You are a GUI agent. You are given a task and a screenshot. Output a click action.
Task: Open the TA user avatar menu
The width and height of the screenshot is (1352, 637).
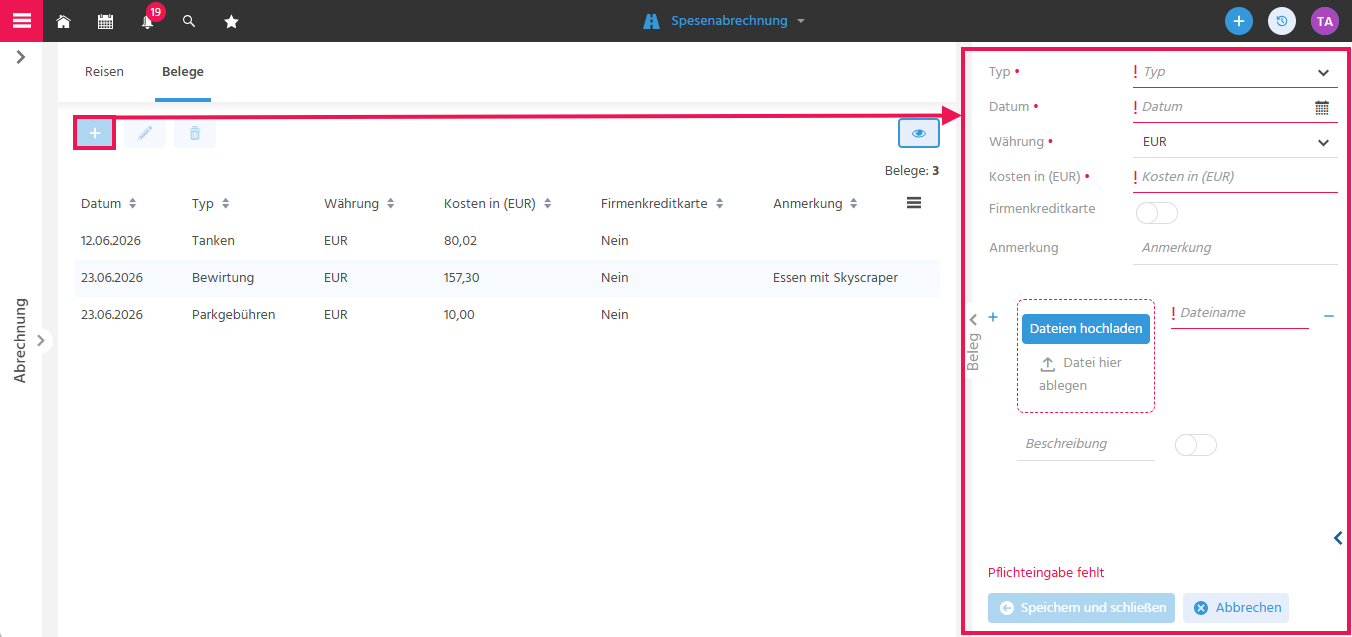pos(1325,21)
